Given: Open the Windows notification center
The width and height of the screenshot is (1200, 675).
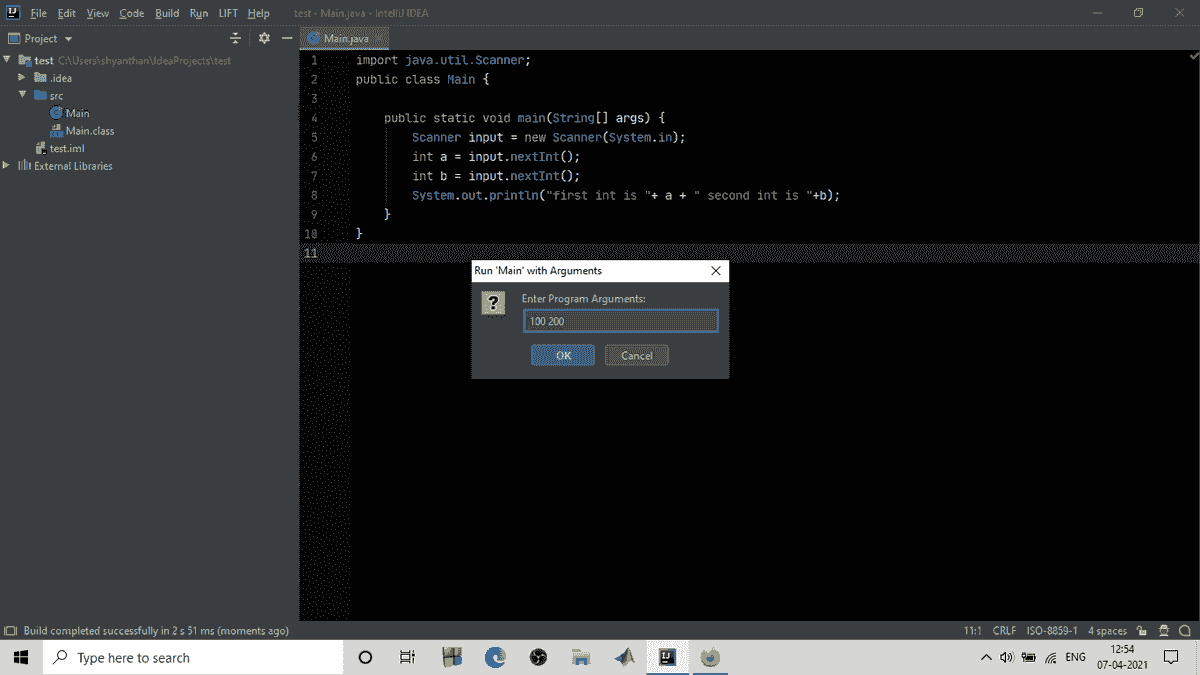Looking at the screenshot, I should pos(1171,657).
